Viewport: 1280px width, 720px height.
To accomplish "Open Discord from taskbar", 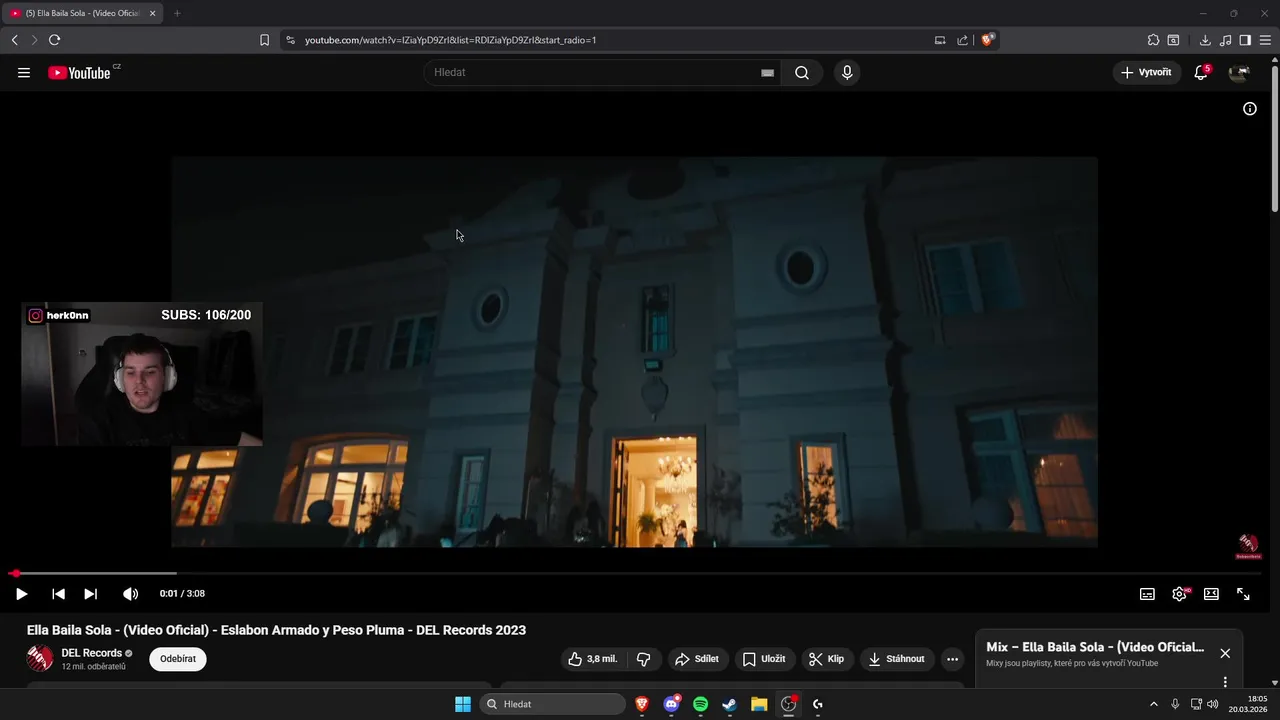I will [x=671, y=704].
